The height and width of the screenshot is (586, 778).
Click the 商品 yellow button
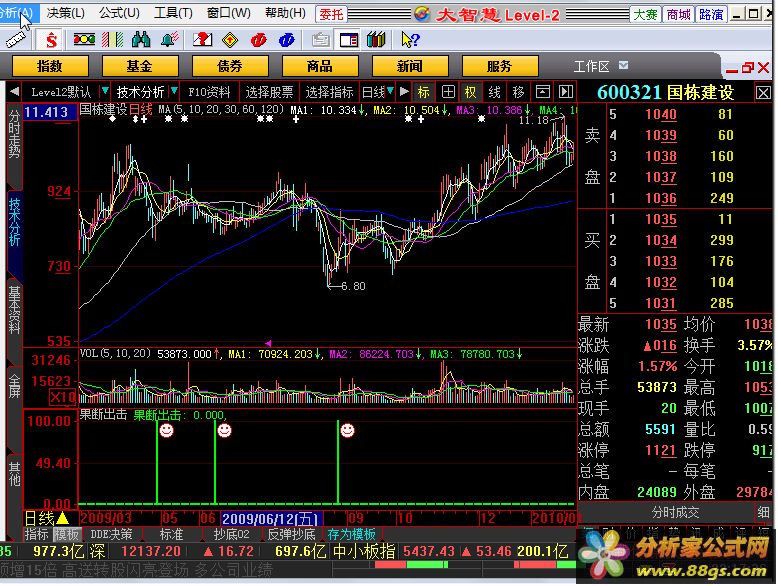pos(320,66)
